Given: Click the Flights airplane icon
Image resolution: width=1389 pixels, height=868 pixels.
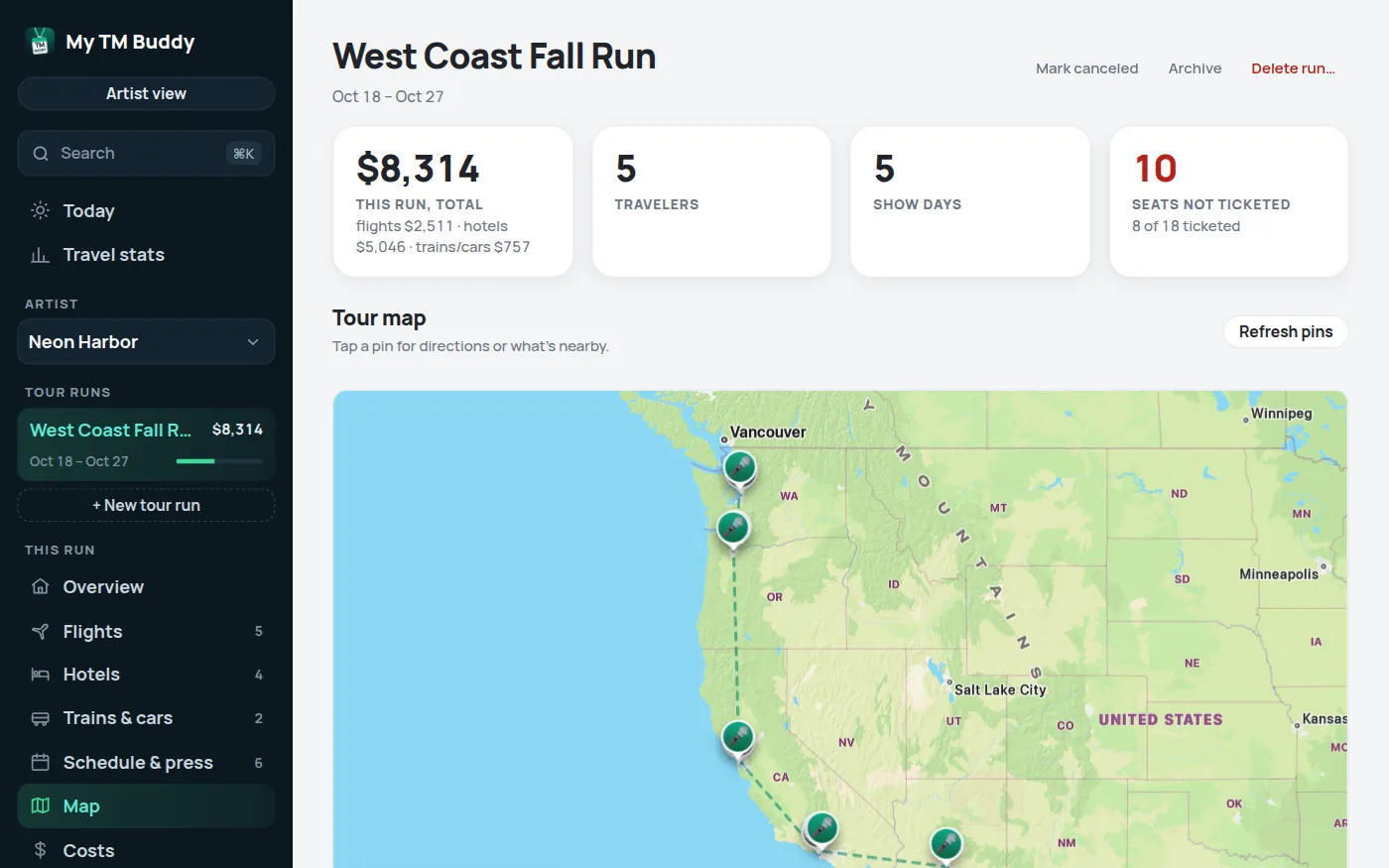Looking at the screenshot, I should click(41, 632).
